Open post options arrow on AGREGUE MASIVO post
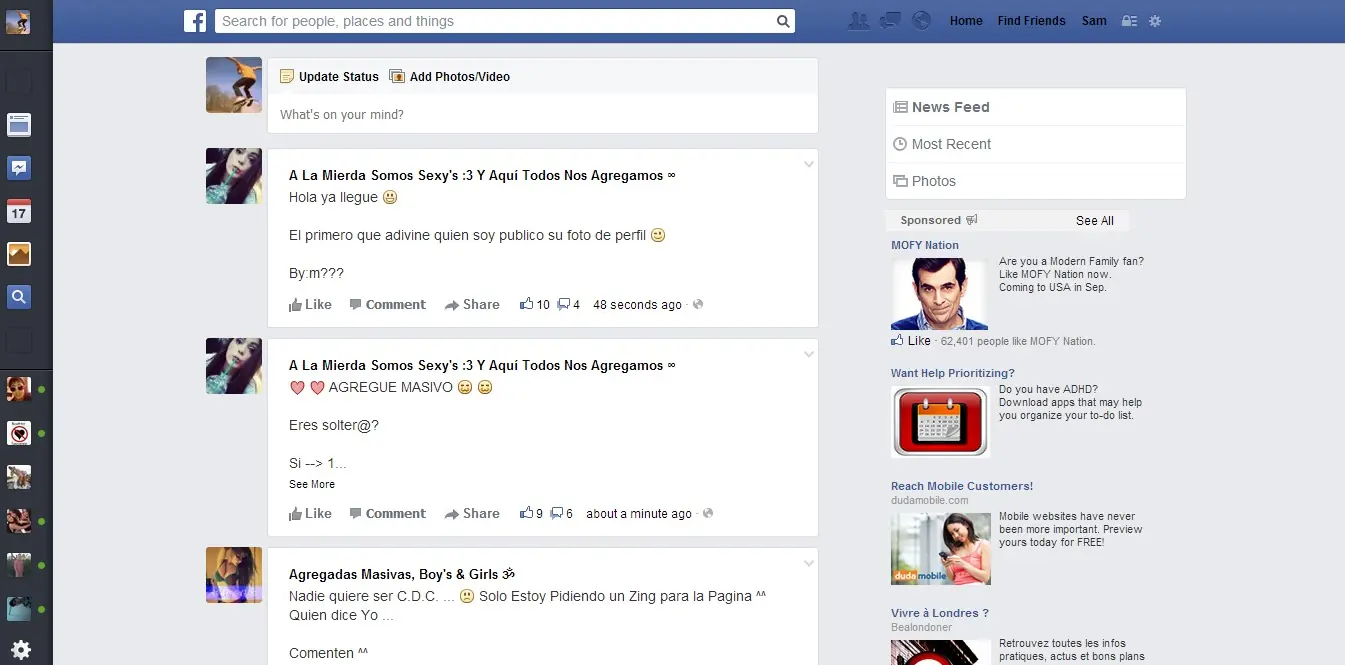 click(x=808, y=354)
